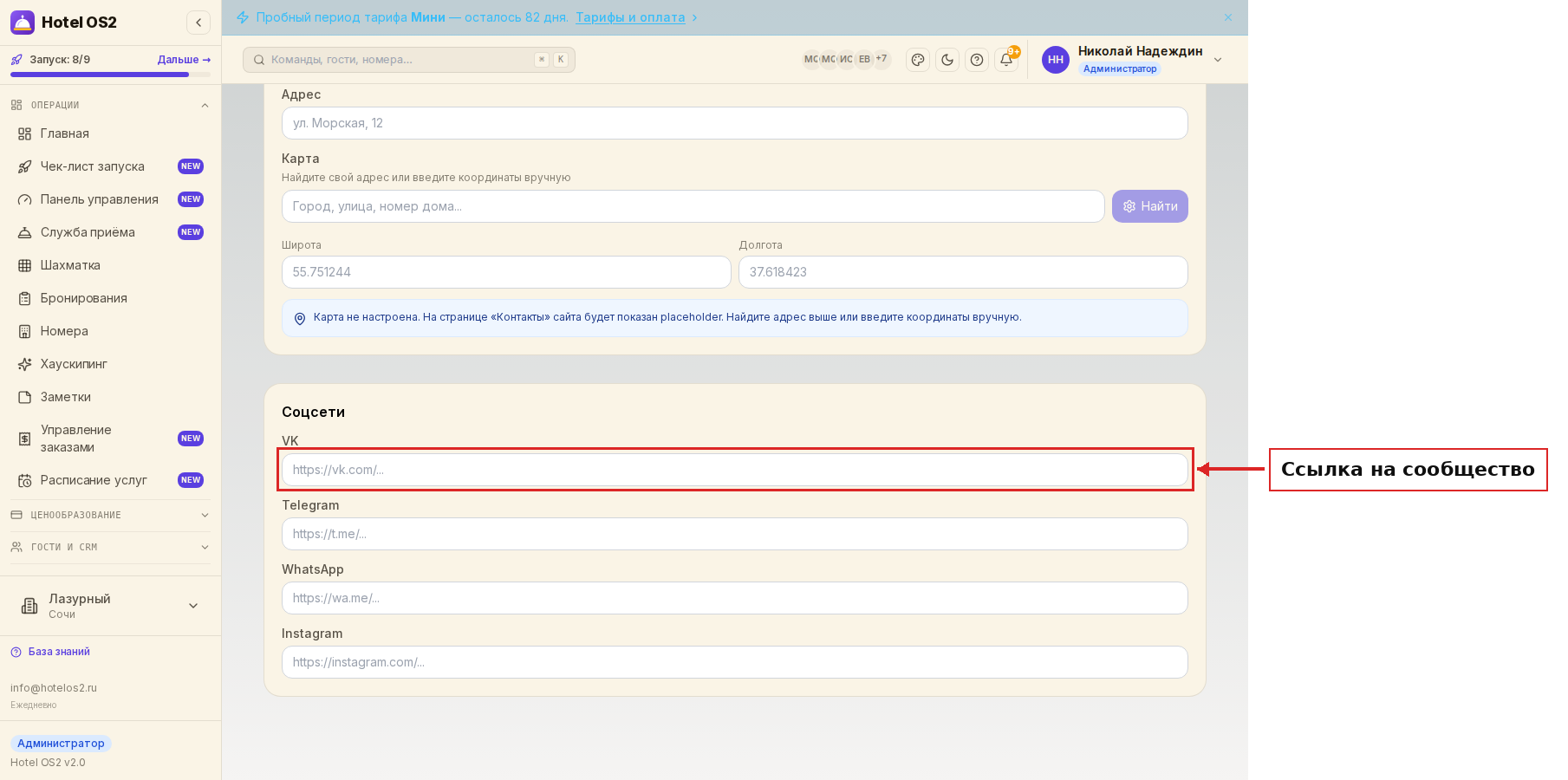Expand the ЦЕНООБРАЗОВАНИЕ section
This screenshot has width=1568, height=780.
tap(110, 515)
